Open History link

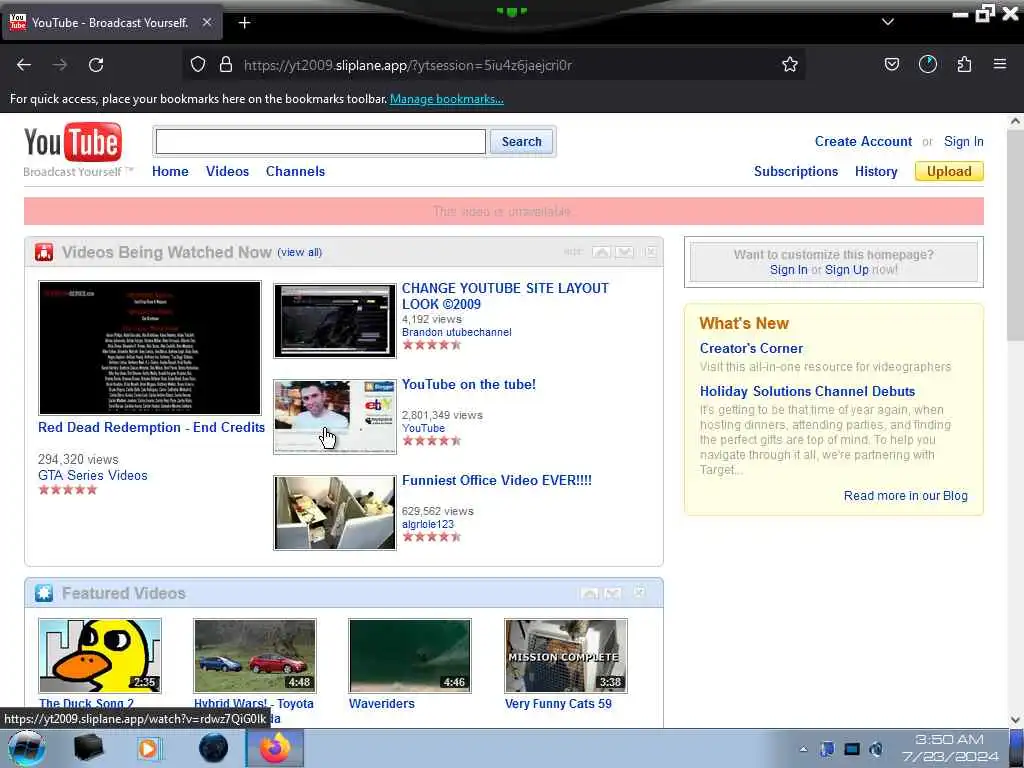pyautogui.click(x=876, y=171)
